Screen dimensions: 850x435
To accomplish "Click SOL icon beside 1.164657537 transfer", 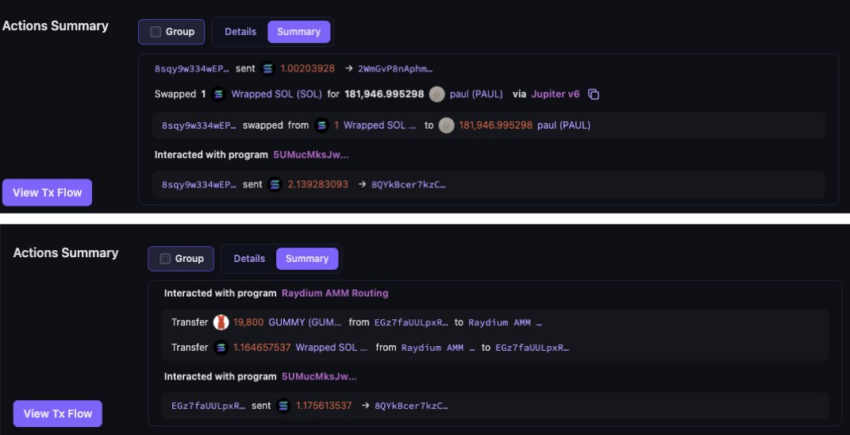I will [x=221, y=348].
